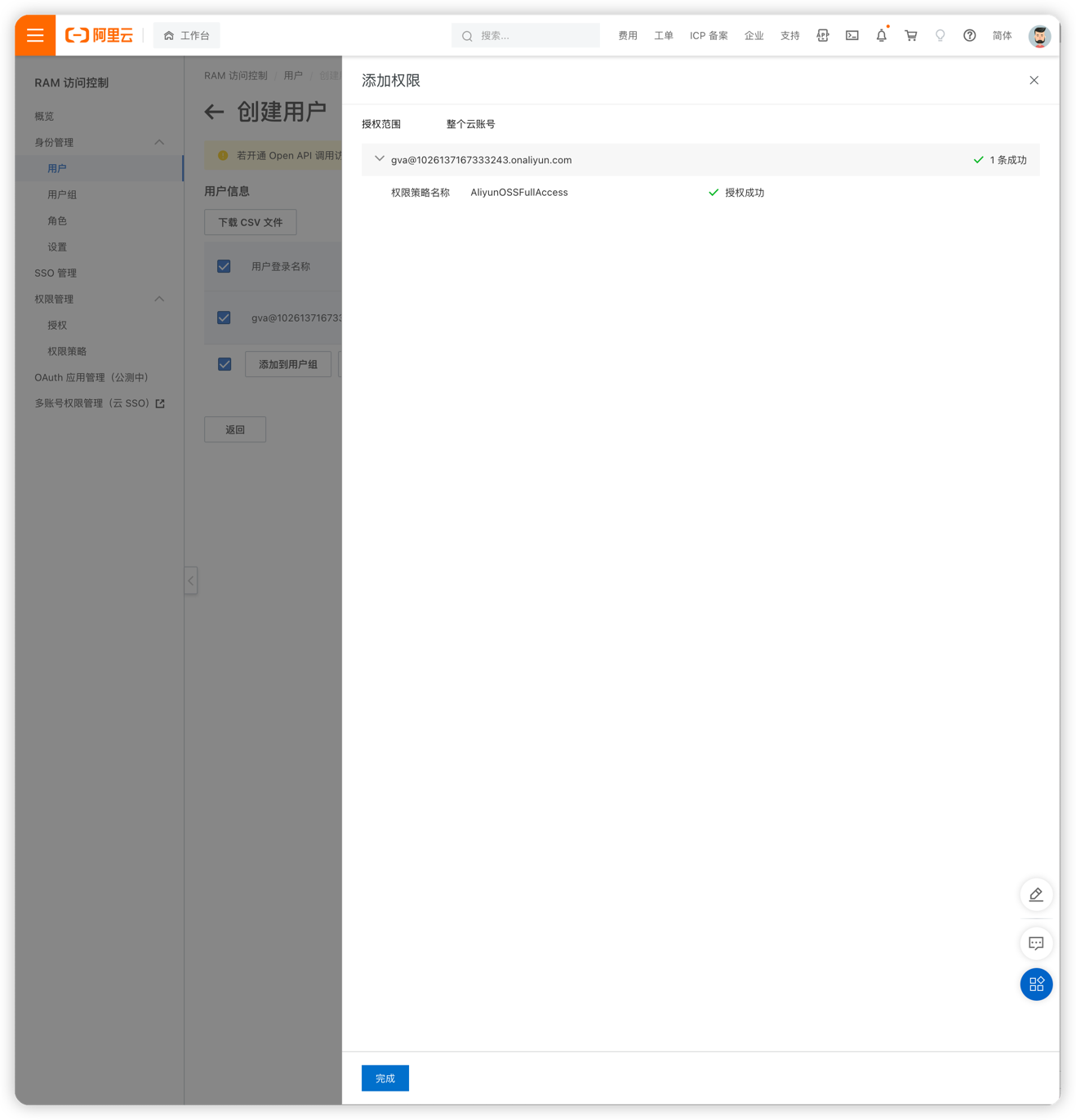Toggle checkbox beside Add to user group
The image size is (1076, 1120).
(225, 364)
